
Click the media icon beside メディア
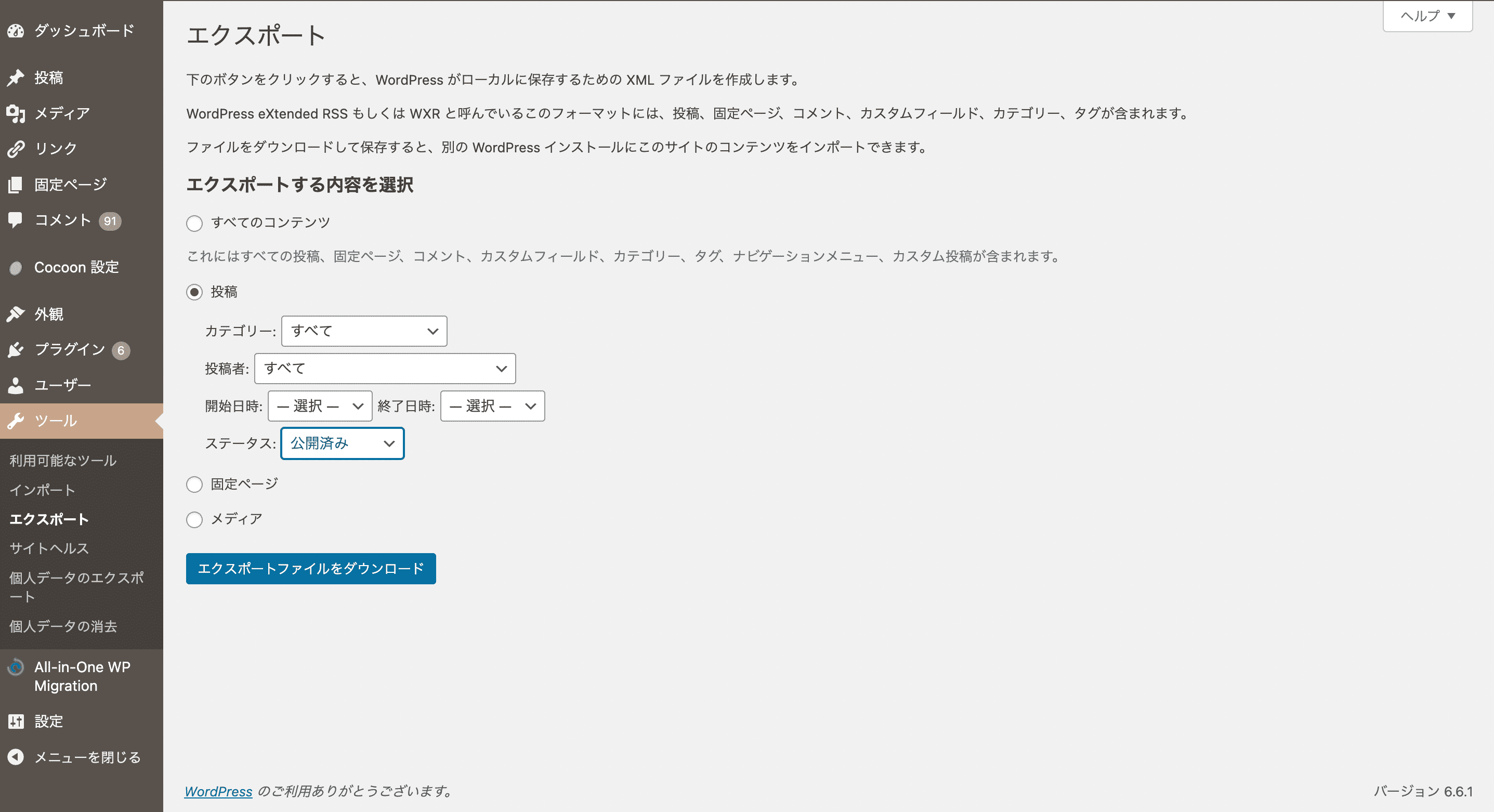pos(16,114)
